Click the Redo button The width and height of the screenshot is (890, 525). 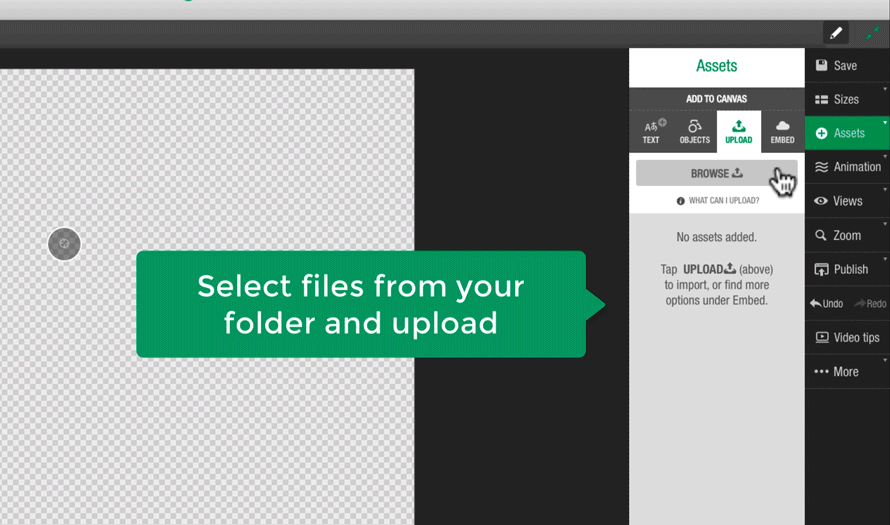[x=871, y=304]
